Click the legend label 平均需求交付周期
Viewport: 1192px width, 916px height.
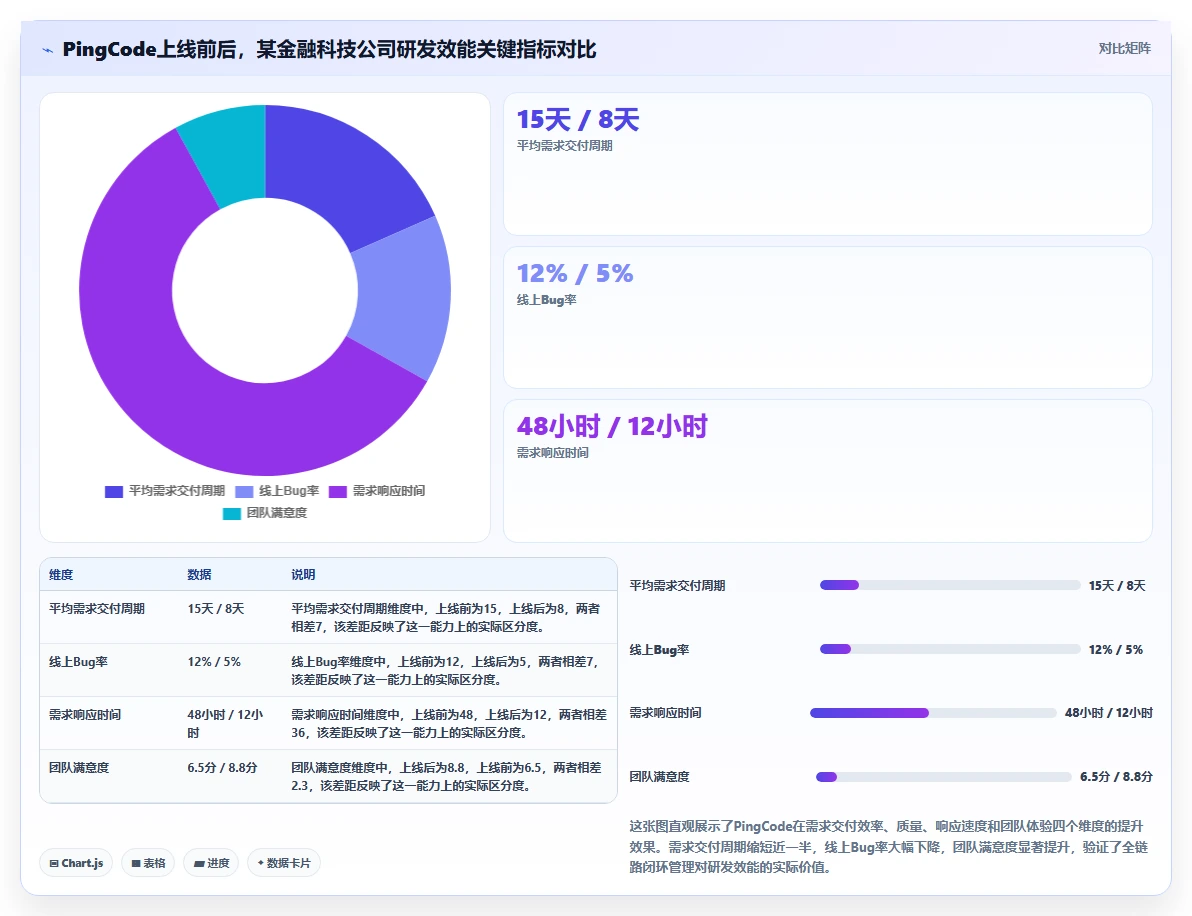(176, 491)
